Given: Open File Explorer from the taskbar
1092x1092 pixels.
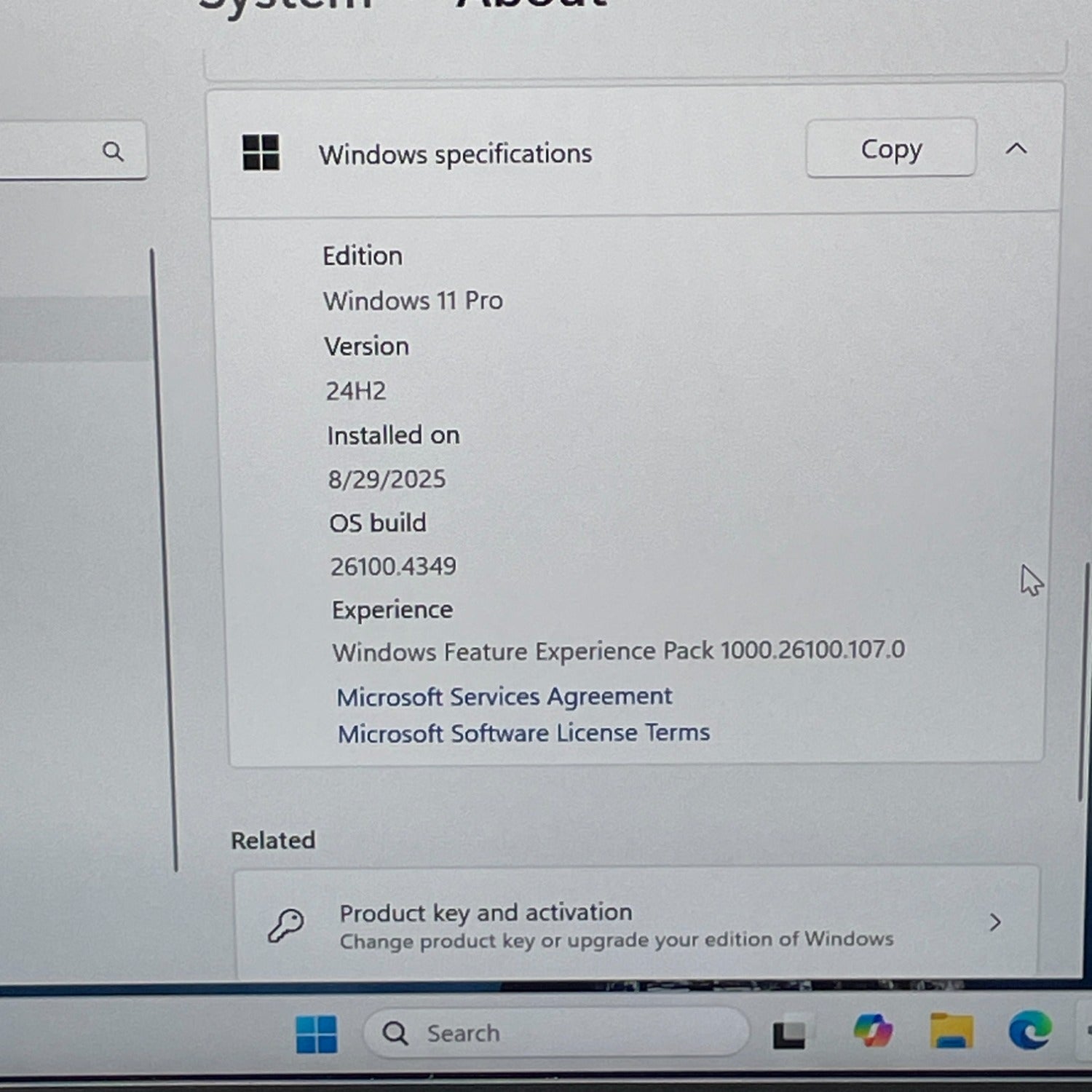Looking at the screenshot, I should (951, 1031).
